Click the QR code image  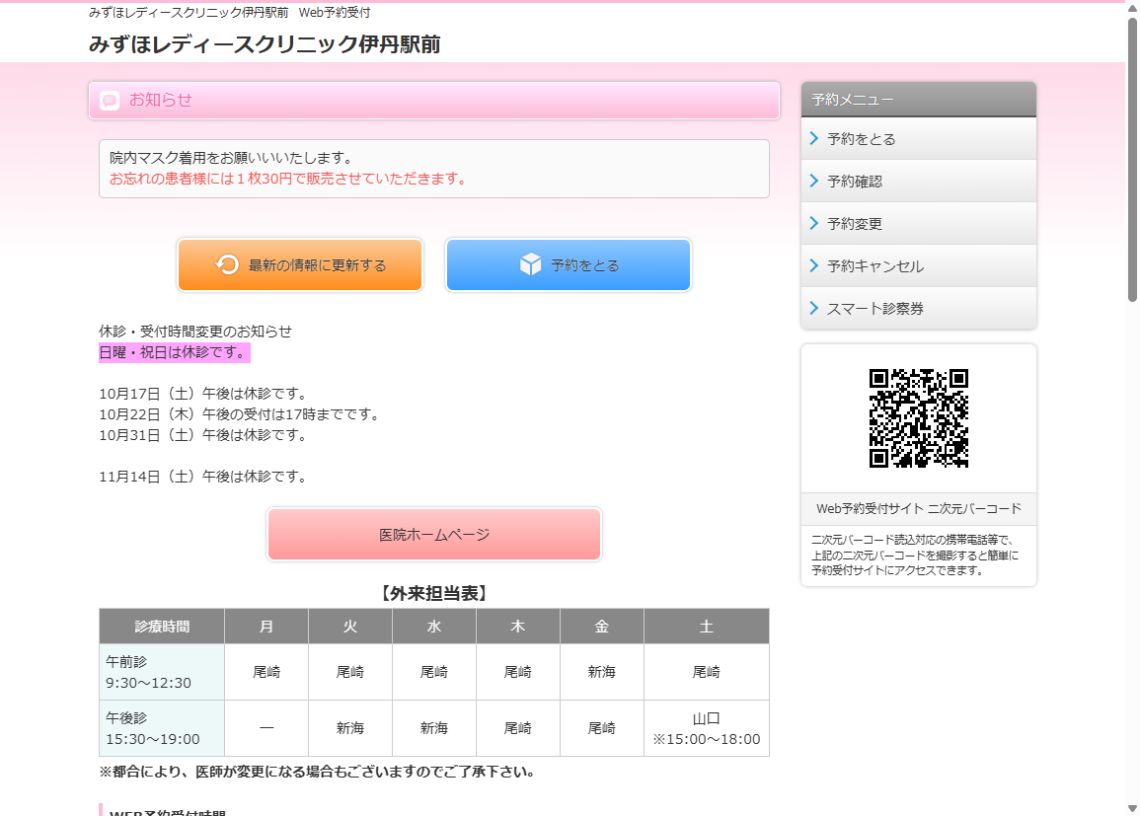[918, 418]
